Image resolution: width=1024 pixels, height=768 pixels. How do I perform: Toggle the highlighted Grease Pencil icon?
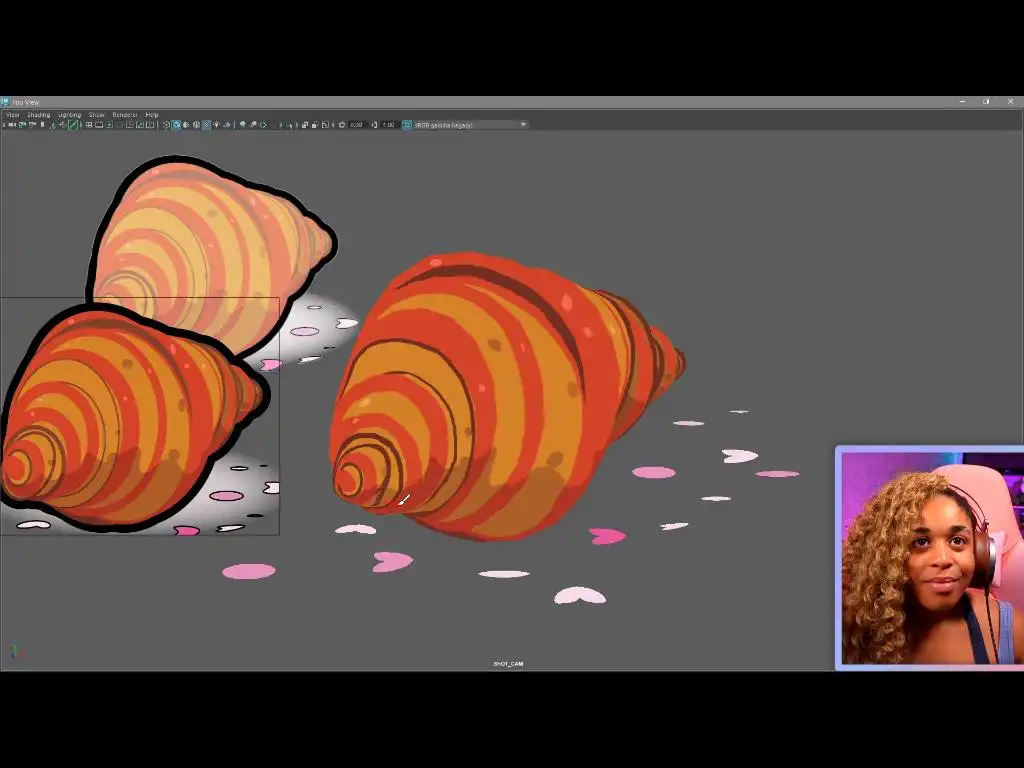(73, 124)
